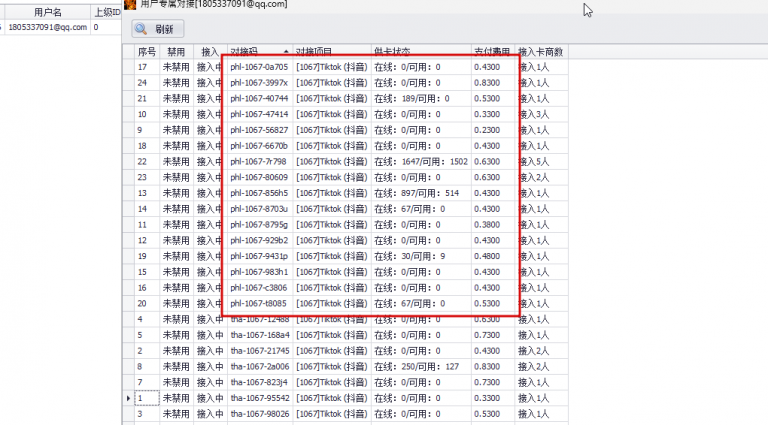Click fee 0.3800 in row 11
Image resolution: width=768 pixels, height=425 pixels.
487,225
